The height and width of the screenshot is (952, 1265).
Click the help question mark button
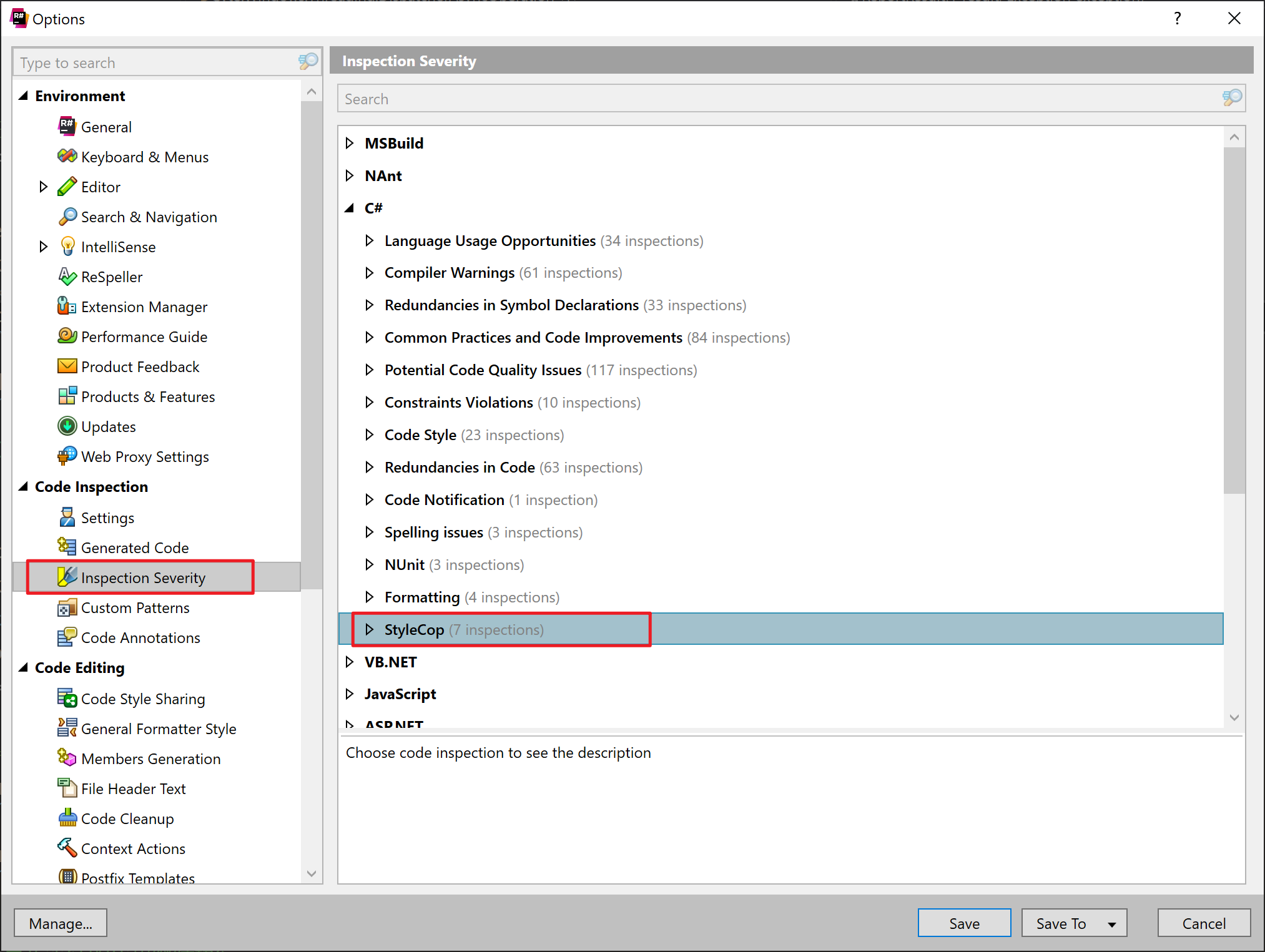pos(1177,18)
